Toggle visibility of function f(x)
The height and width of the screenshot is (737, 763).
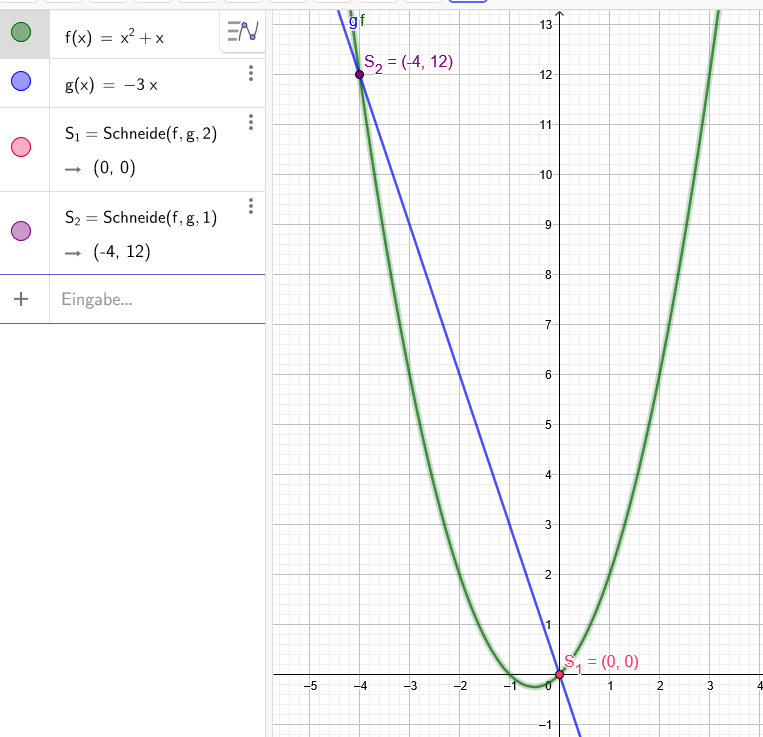coord(21,32)
